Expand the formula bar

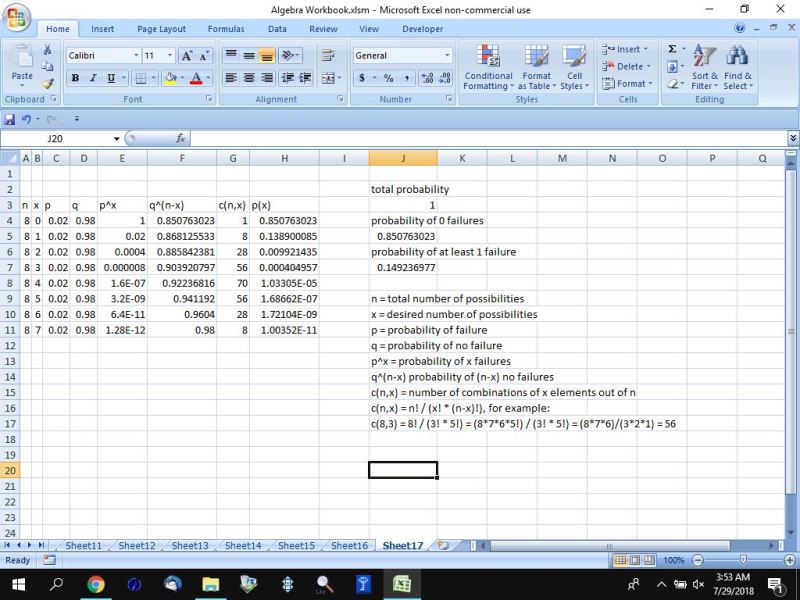793,138
